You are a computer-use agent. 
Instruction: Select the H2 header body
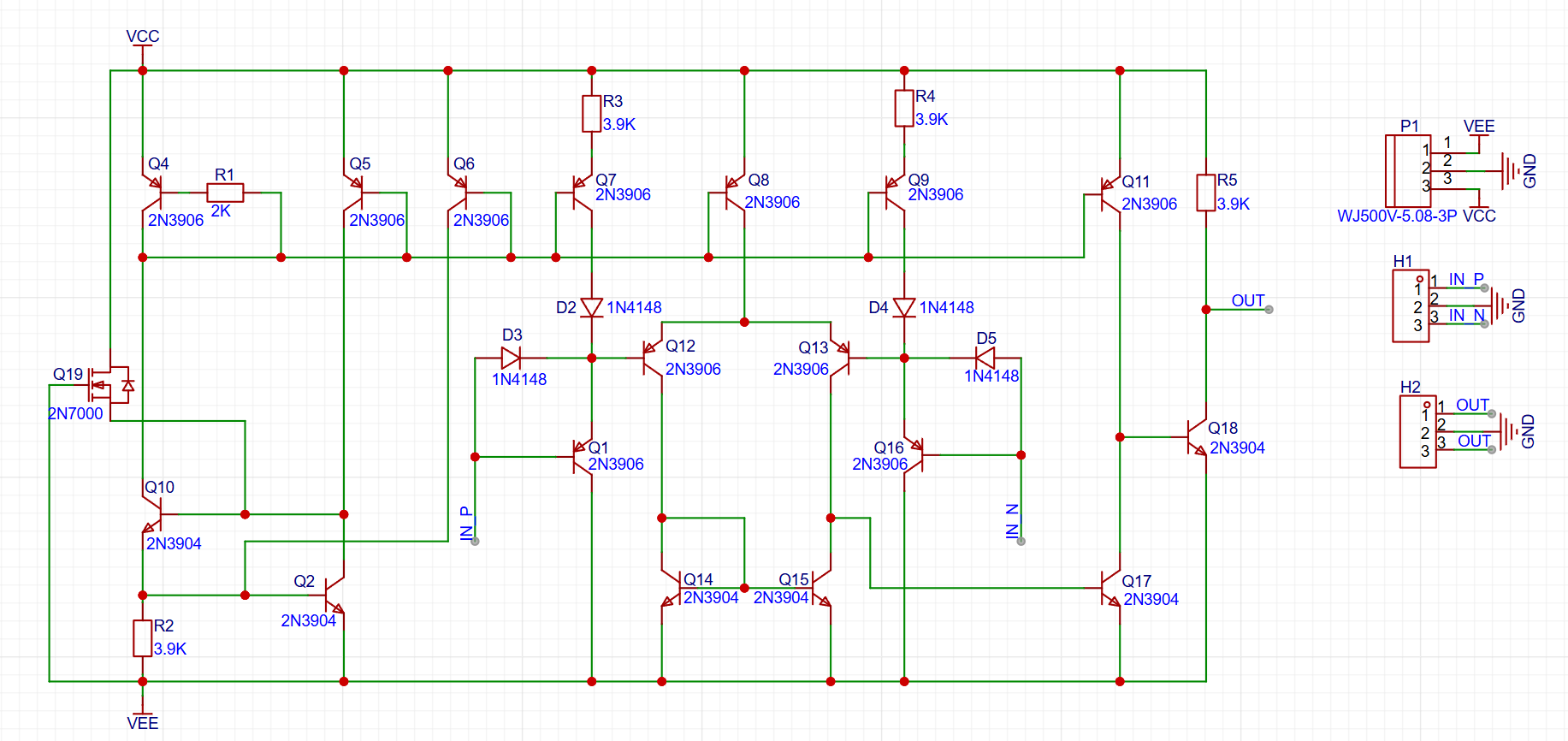pos(1417,432)
